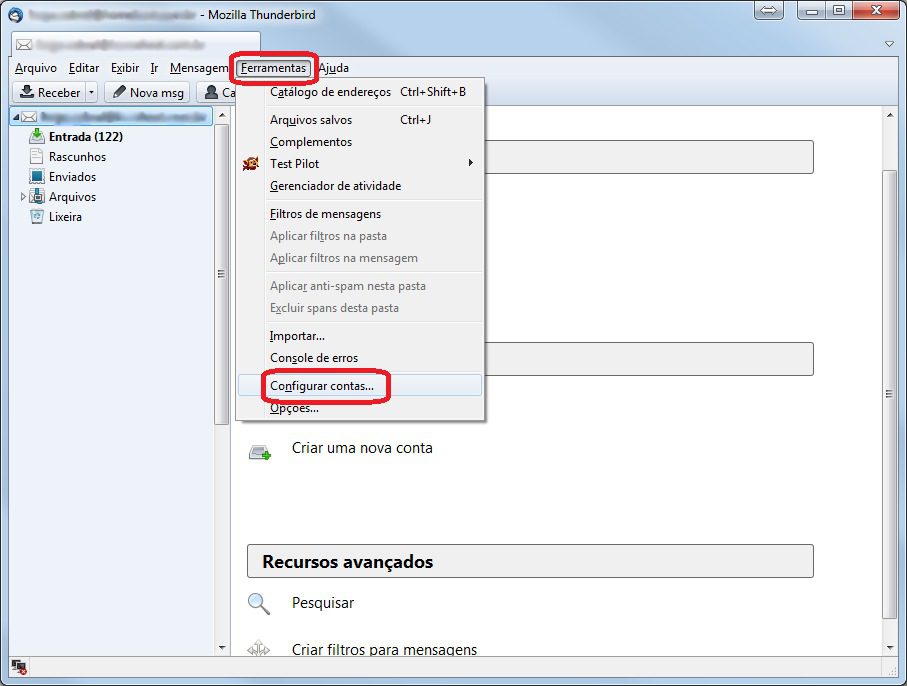Click the main pane vertical scrollbar thumb
The height and width of the screenshot is (686, 907).
[890, 394]
